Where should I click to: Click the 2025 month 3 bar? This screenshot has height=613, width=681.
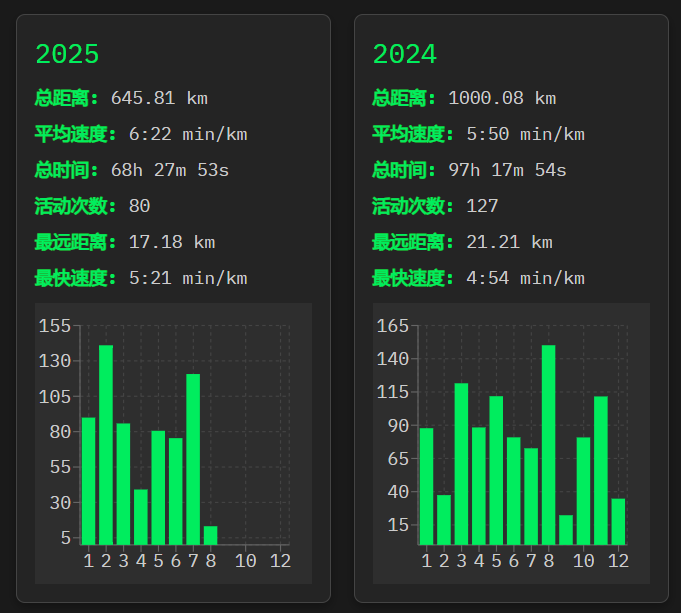[x=123, y=484]
